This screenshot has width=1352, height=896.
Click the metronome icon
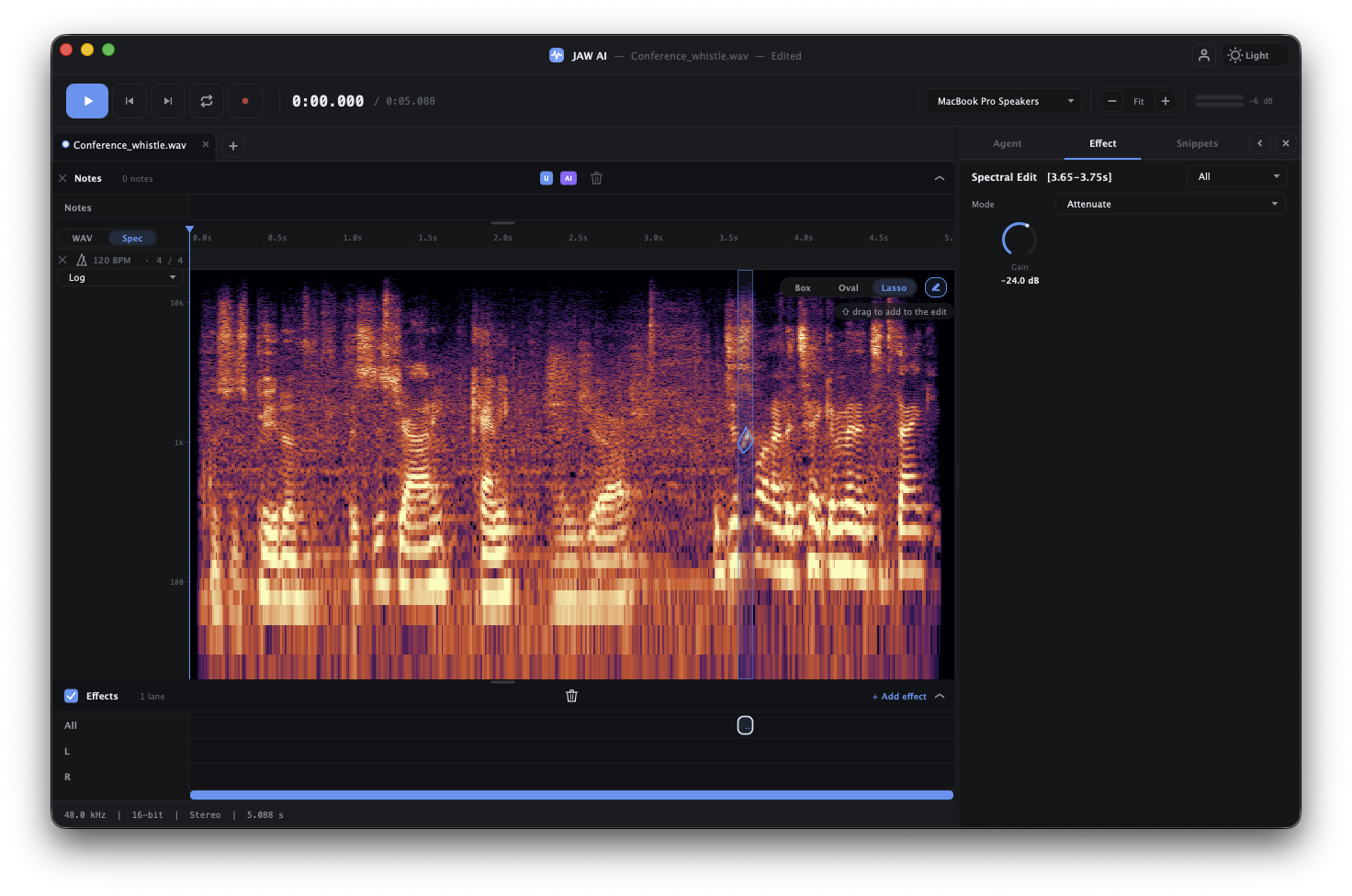pos(82,260)
